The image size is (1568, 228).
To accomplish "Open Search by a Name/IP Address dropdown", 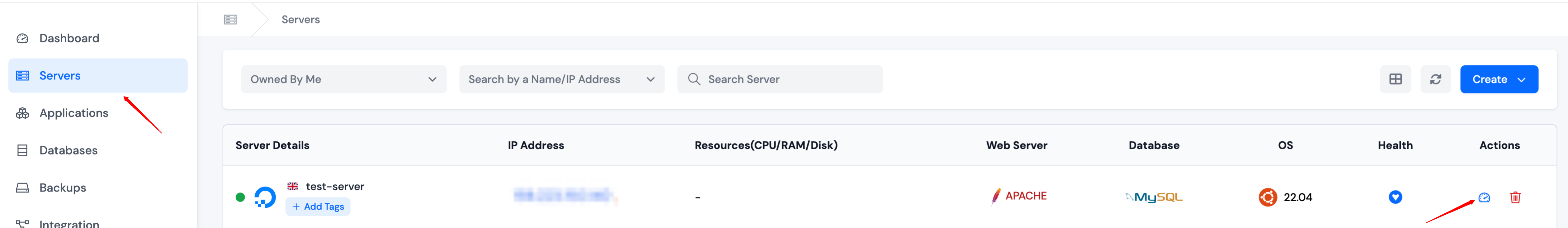I will point(561,79).
